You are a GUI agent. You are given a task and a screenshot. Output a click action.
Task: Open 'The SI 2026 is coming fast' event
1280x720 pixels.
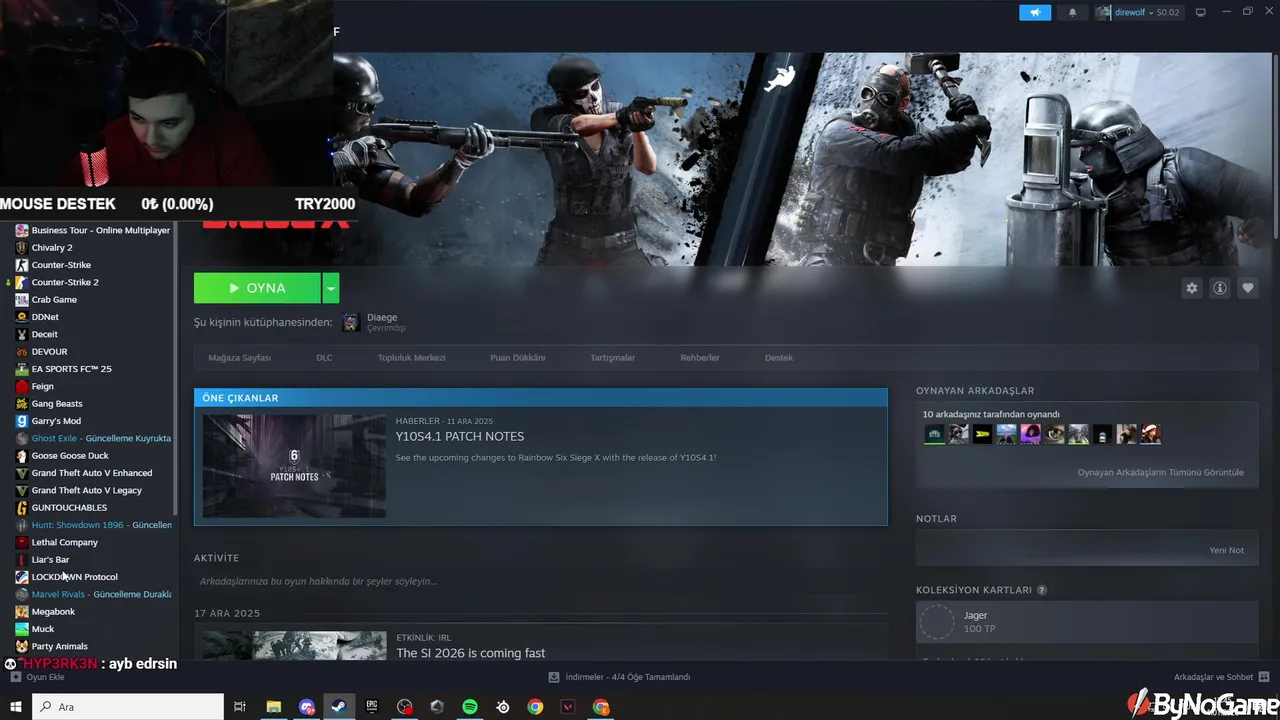[x=471, y=653]
